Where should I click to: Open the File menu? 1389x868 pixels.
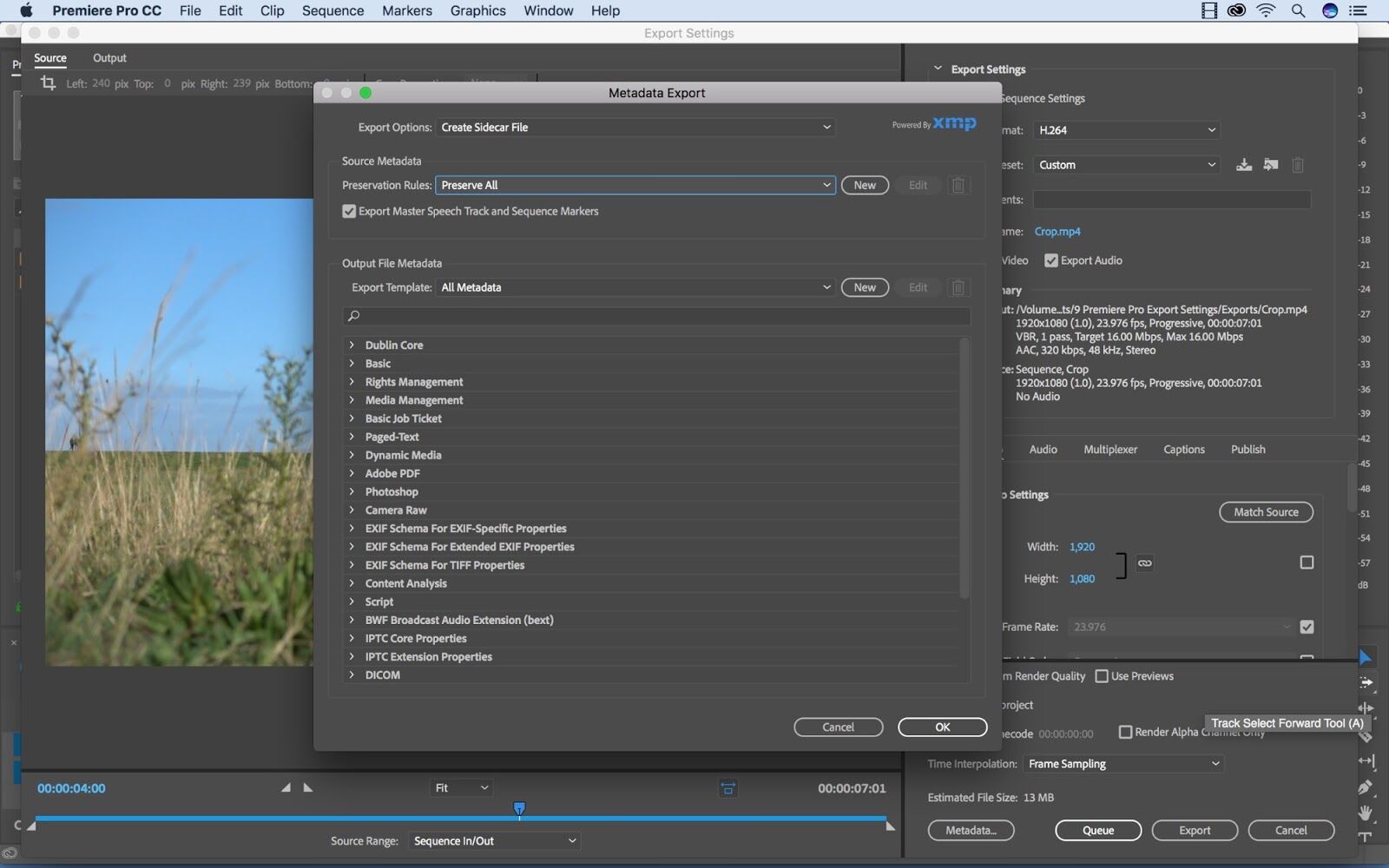[x=190, y=10]
